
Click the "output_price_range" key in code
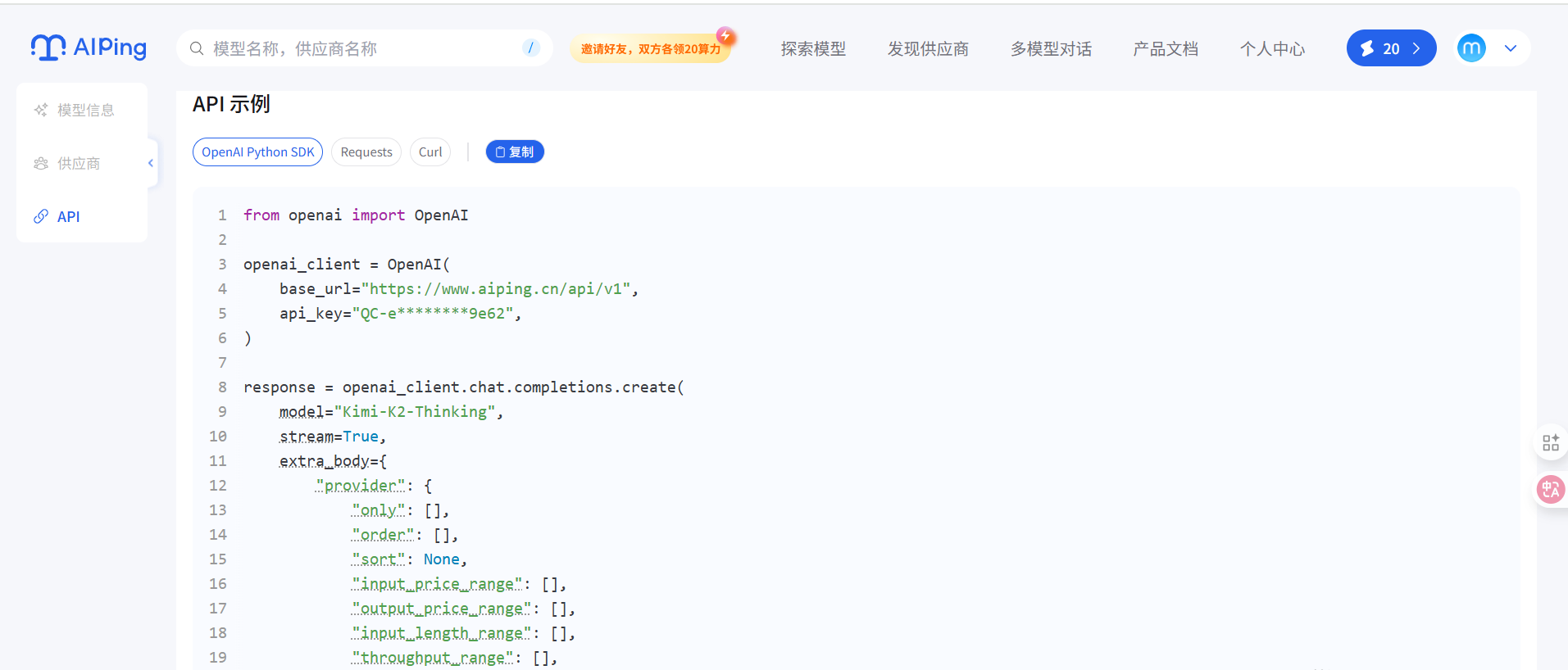pos(442,608)
